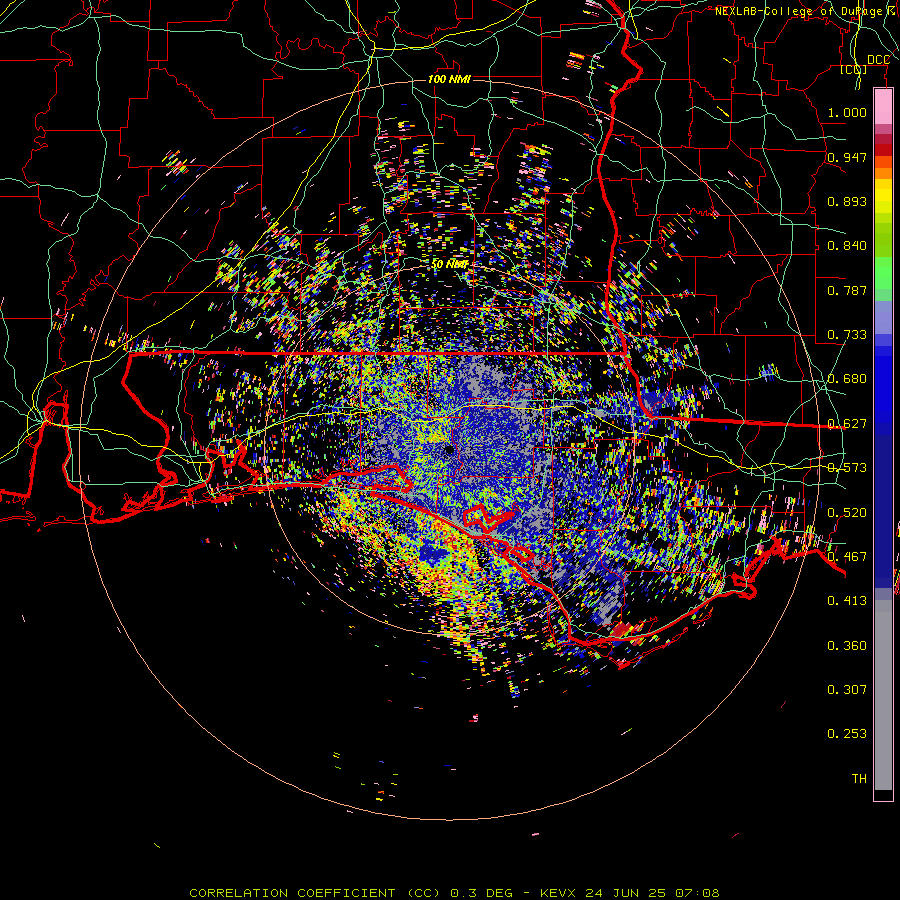The height and width of the screenshot is (900, 900).
Task: Click the 0.307 scale value
Action: [847, 690]
